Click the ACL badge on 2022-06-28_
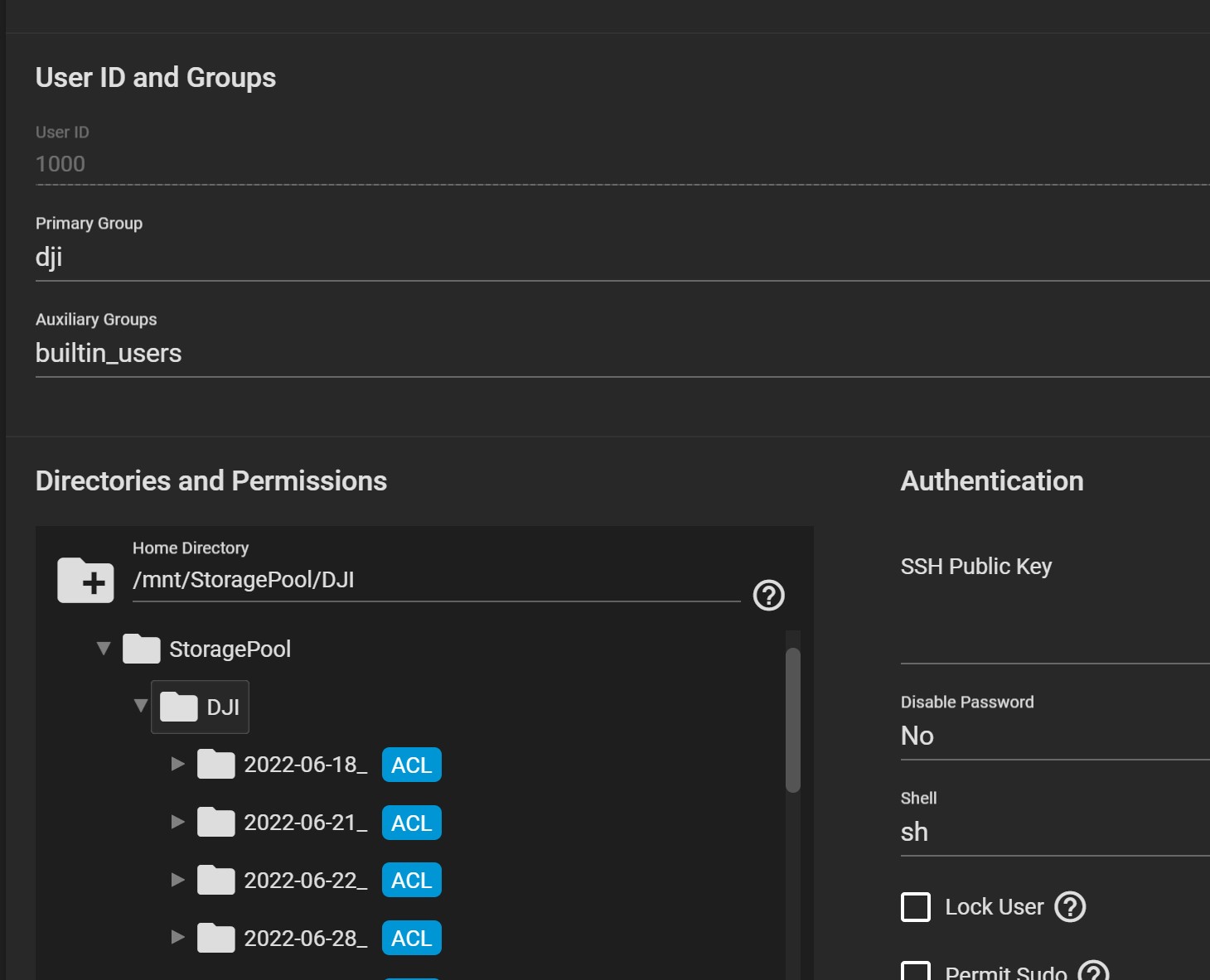This screenshot has height=980, width=1210. [x=412, y=938]
